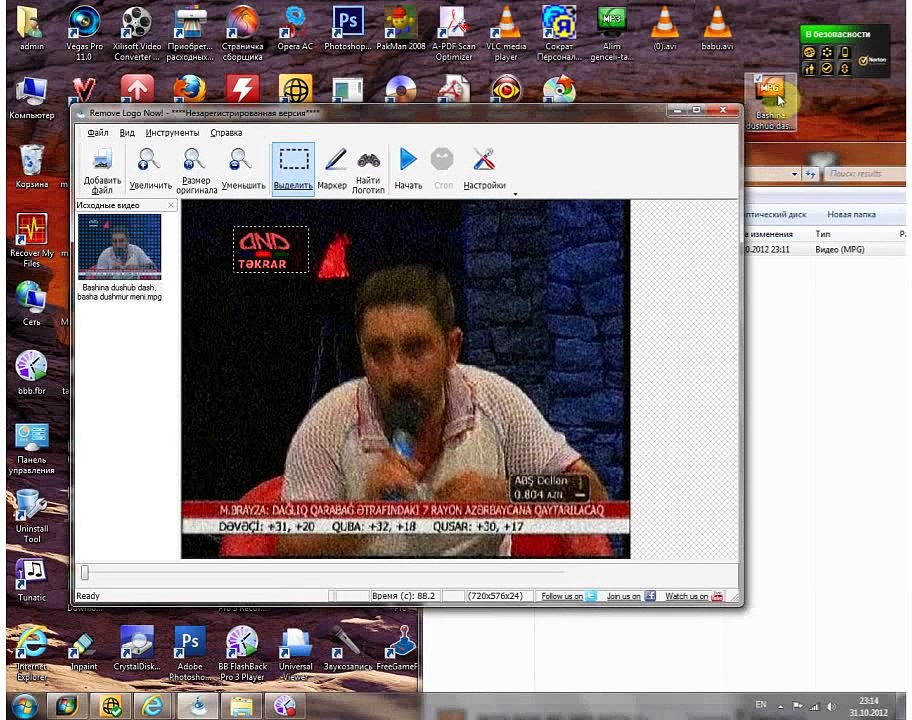Click Новая папка in Explorer window
912x720 pixels.
click(851, 214)
